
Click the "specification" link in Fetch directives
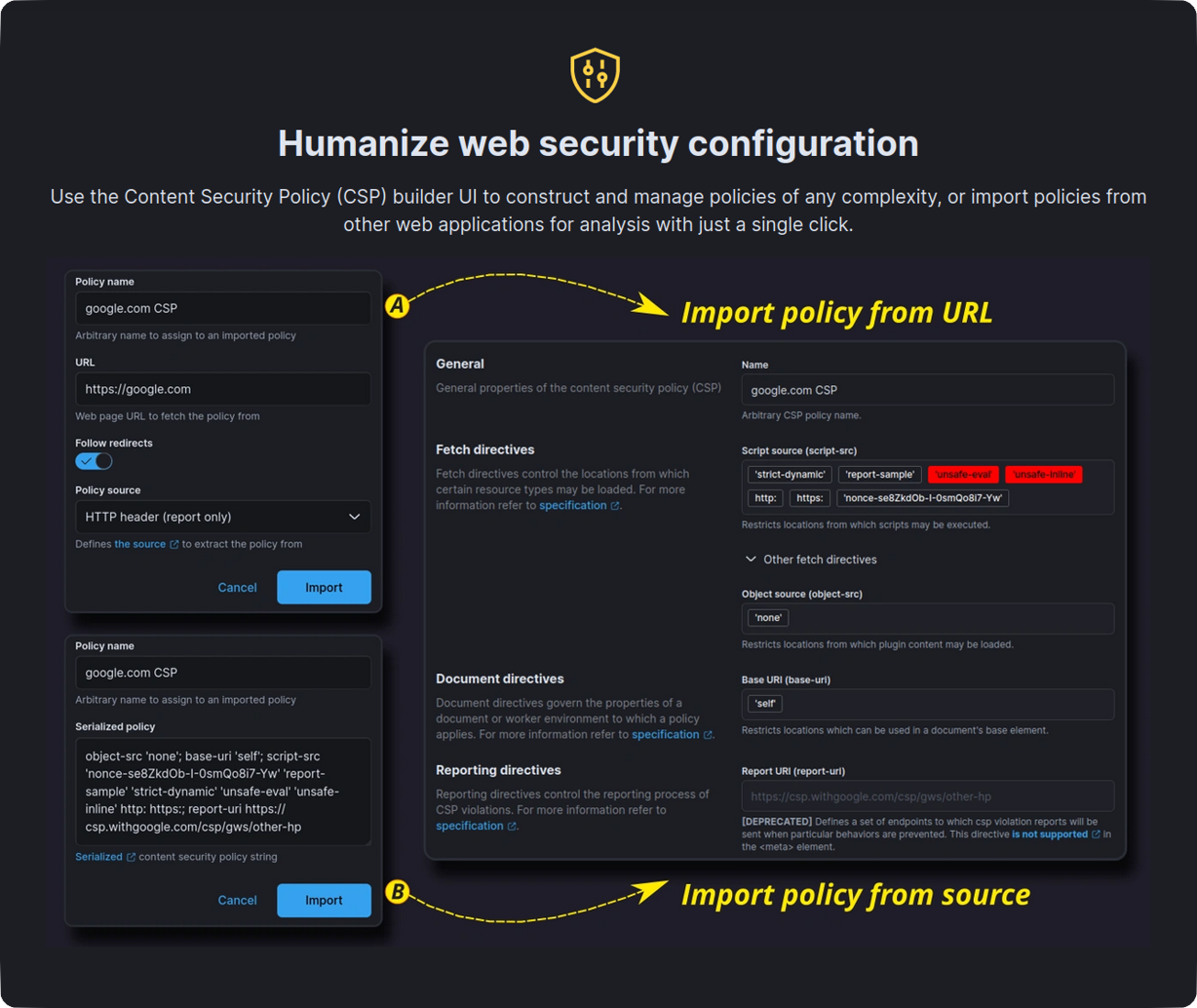572,505
